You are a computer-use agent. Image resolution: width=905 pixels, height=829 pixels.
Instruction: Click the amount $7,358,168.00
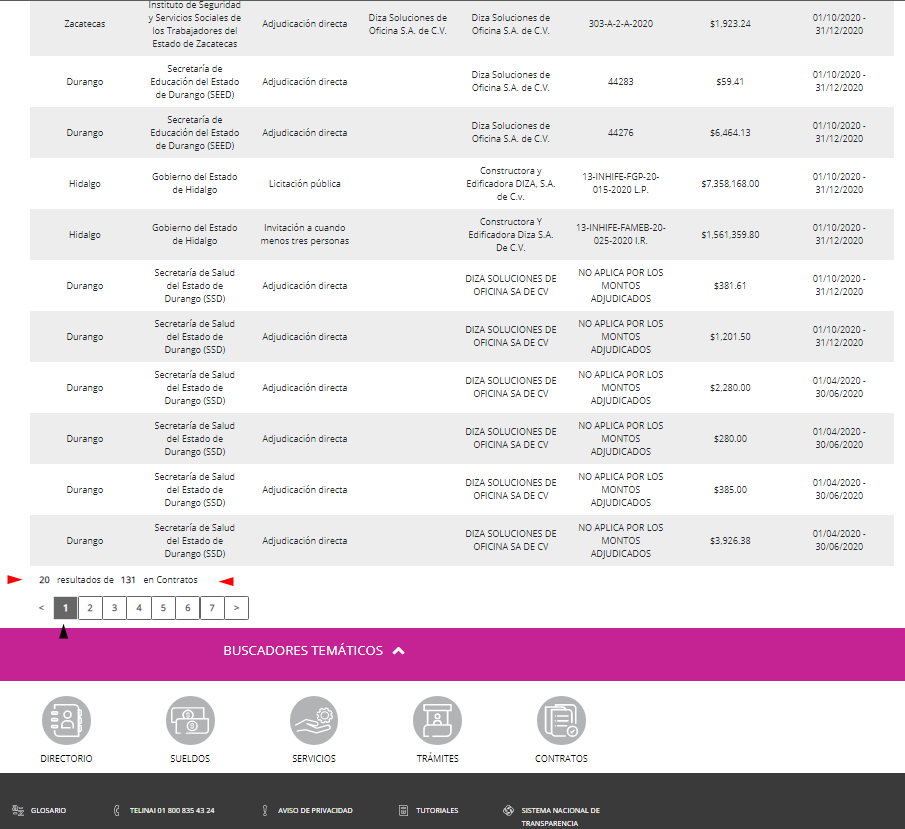click(x=730, y=184)
